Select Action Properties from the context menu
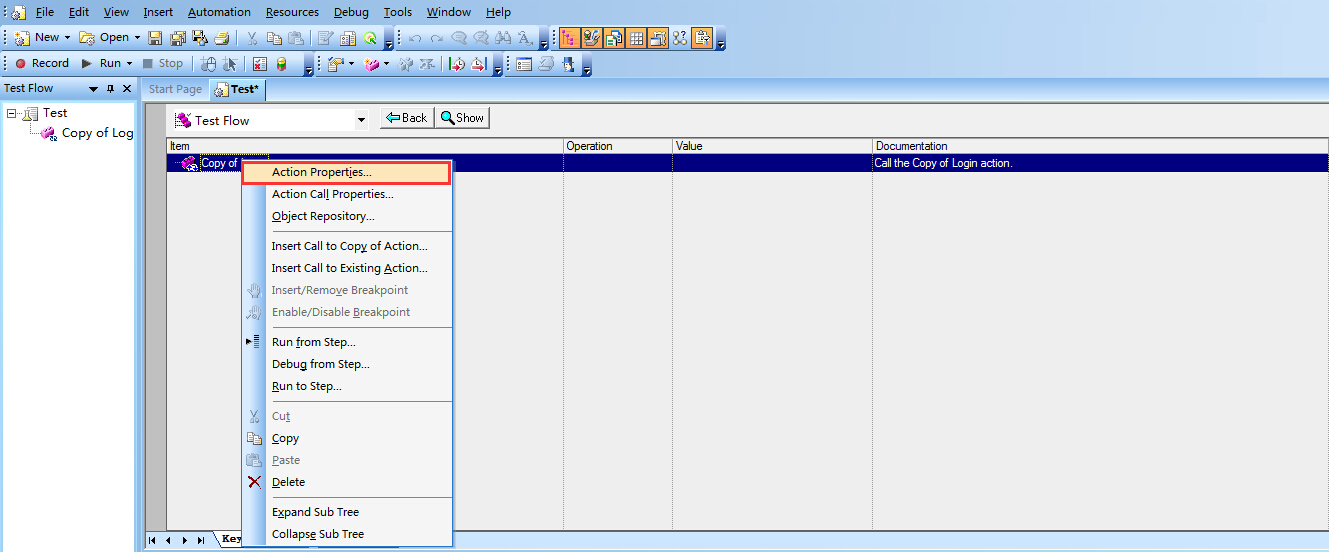The width and height of the screenshot is (1329, 552). 321,172
